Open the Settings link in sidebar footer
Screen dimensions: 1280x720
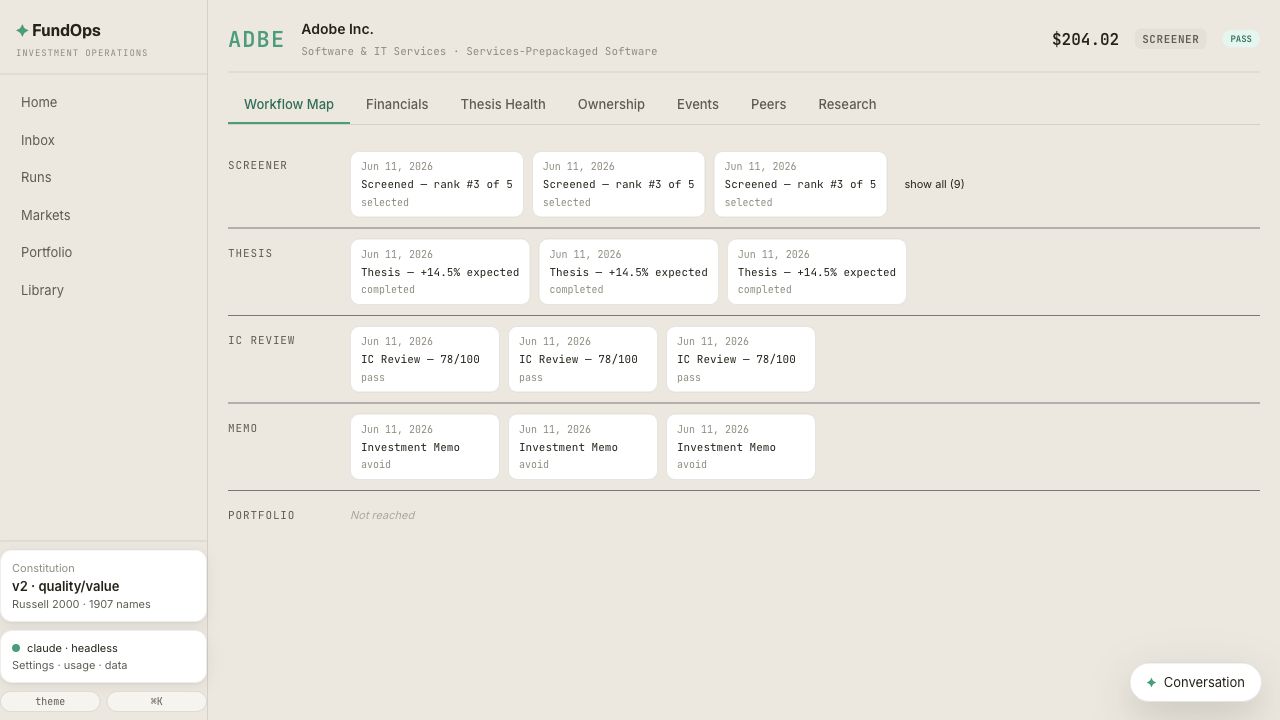(x=33, y=666)
